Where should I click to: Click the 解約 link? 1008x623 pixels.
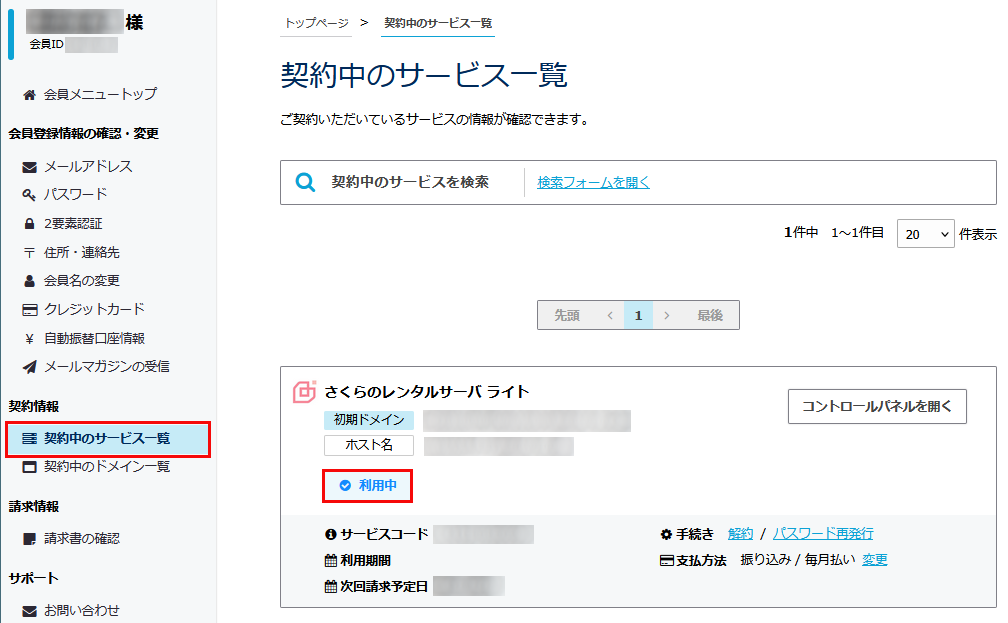pyautogui.click(x=740, y=534)
